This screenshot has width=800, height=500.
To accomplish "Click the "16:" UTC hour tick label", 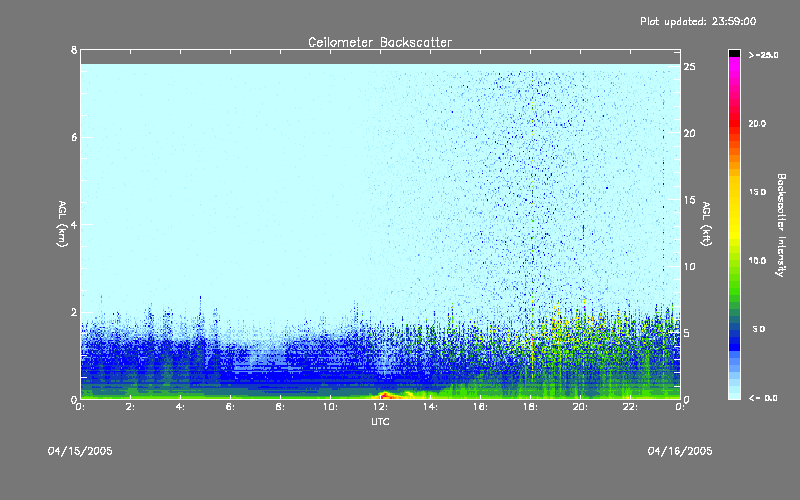I will pos(480,407).
